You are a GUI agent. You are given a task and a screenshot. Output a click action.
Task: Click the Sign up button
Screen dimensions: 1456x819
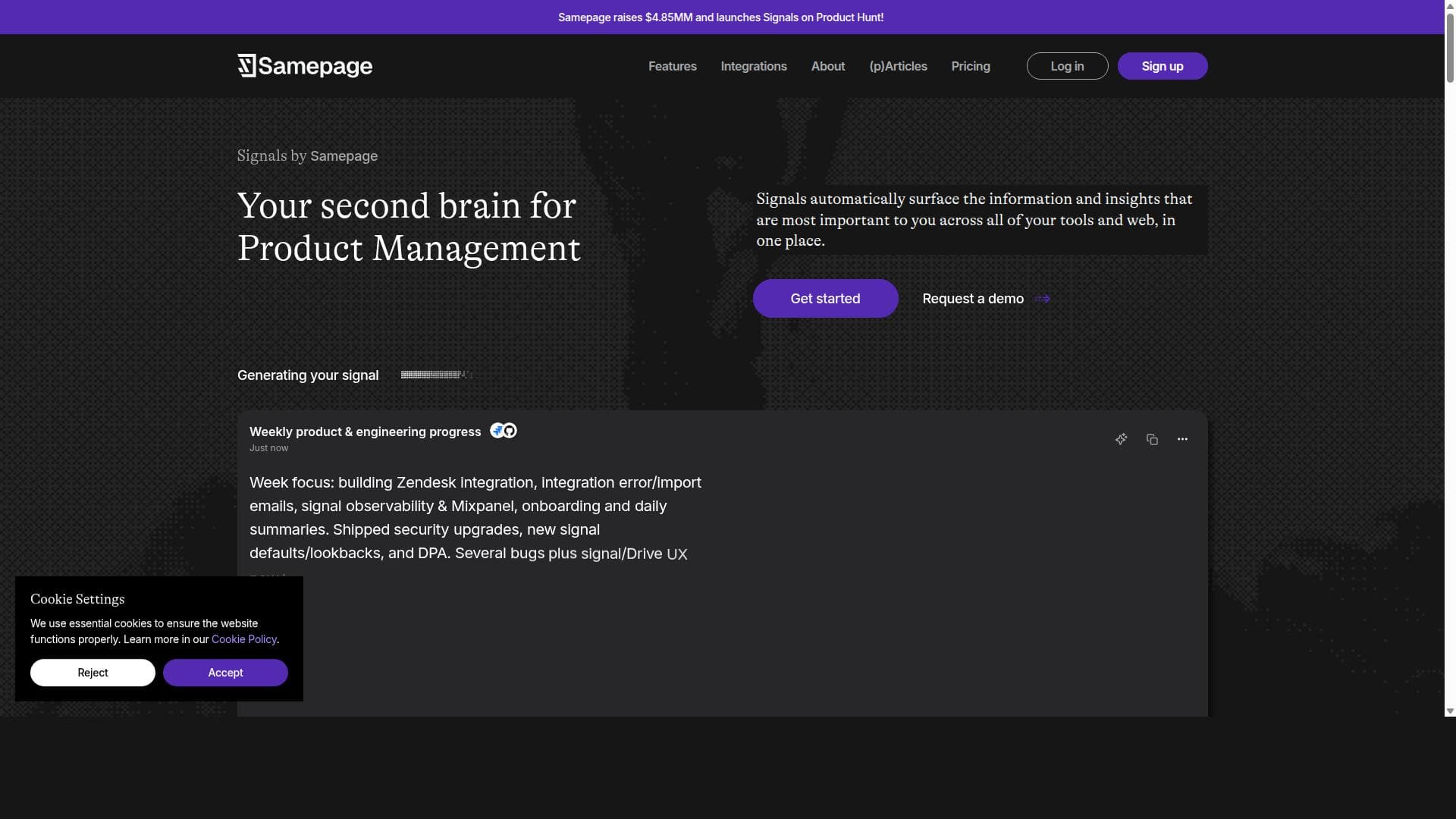pos(1163,66)
